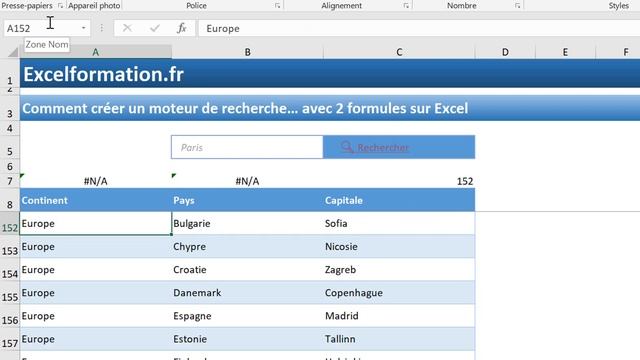Click the cell showing 152 in row 7

399,181
